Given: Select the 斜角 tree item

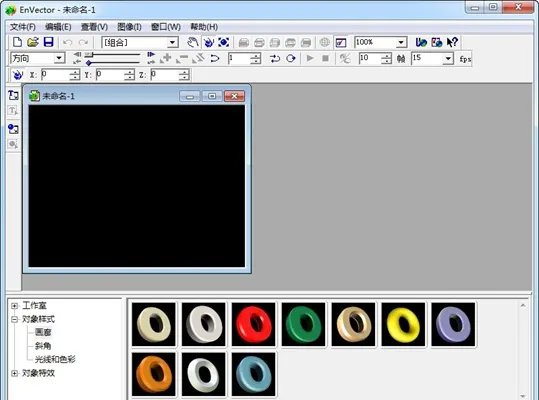Looking at the screenshot, I should (x=43, y=346).
